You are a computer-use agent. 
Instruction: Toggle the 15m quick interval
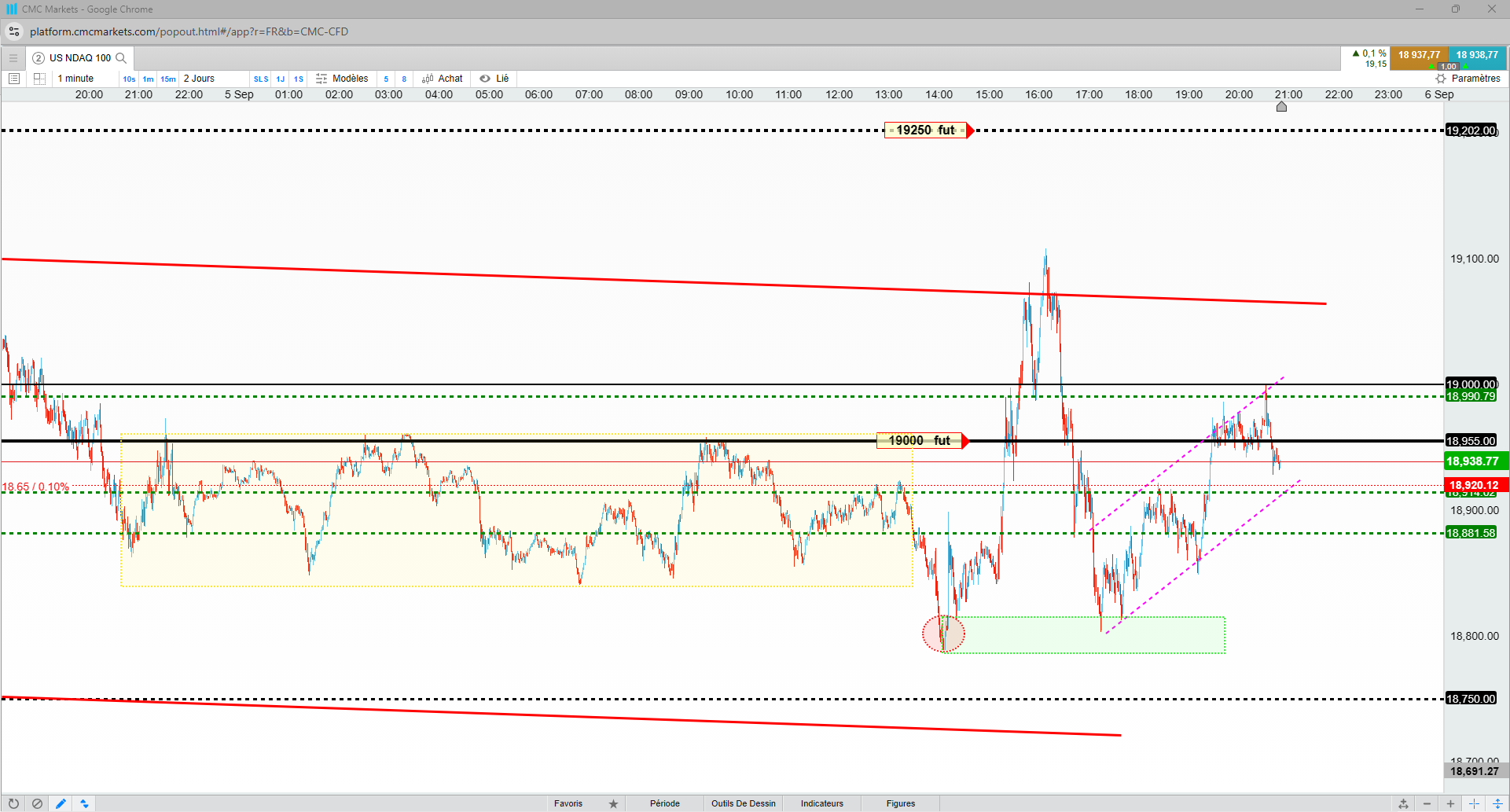click(168, 79)
